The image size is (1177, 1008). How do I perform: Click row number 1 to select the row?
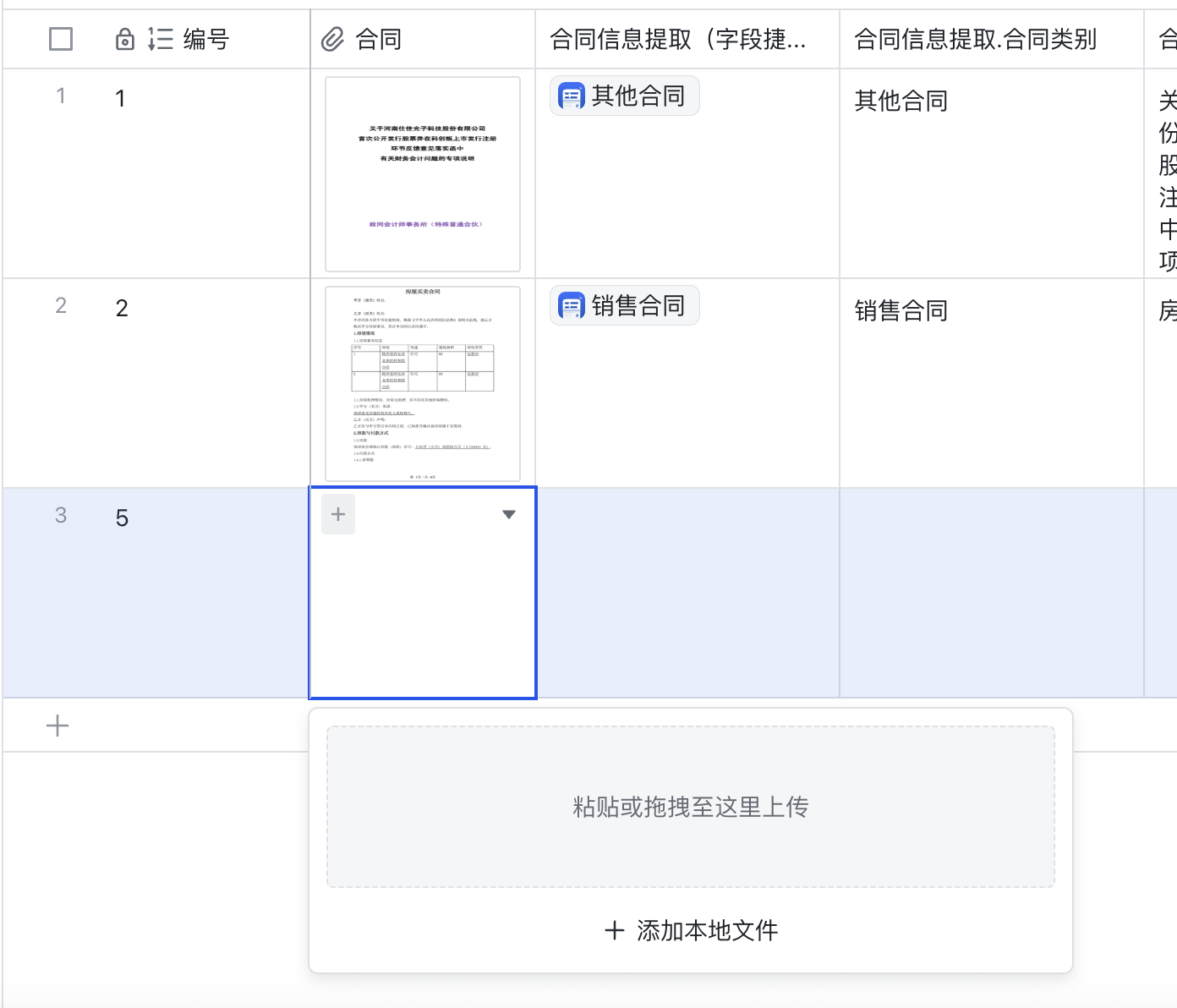coord(61,96)
